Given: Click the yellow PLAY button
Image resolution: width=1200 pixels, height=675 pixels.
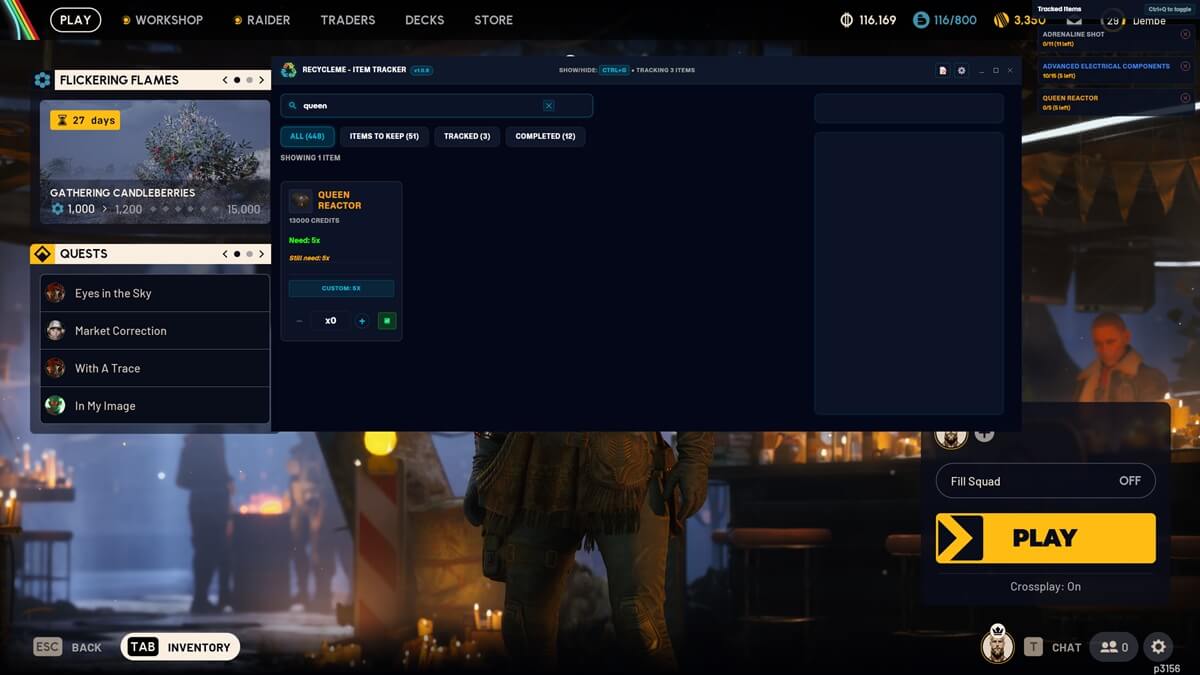Looking at the screenshot, I should pyautogui.click(x=1046, y=538).
